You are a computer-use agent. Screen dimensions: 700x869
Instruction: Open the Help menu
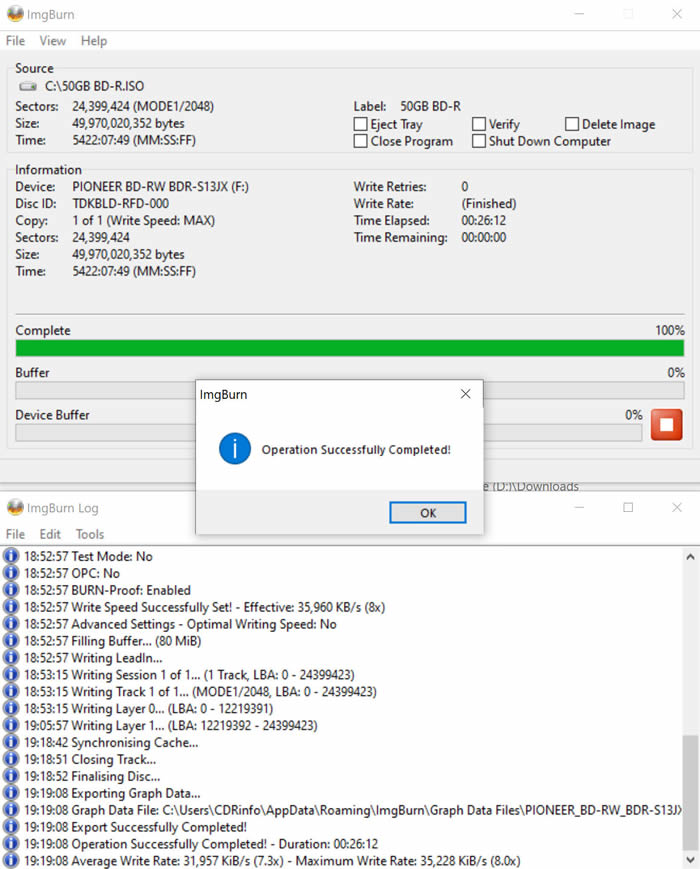[x=94, y=40]
